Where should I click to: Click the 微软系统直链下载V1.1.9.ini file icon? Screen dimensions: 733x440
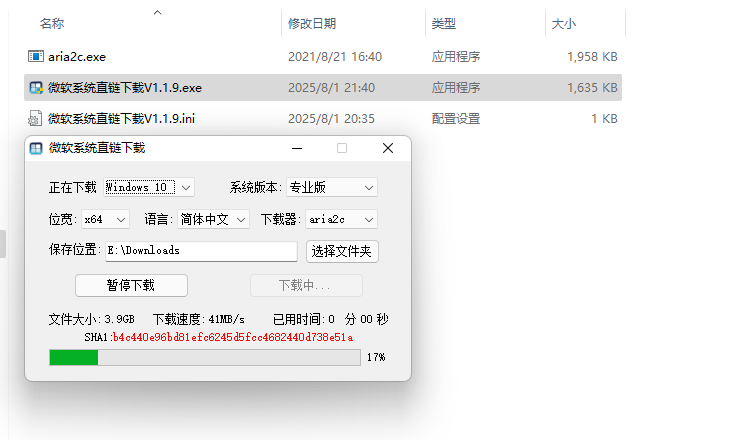(x=35, y=118)
